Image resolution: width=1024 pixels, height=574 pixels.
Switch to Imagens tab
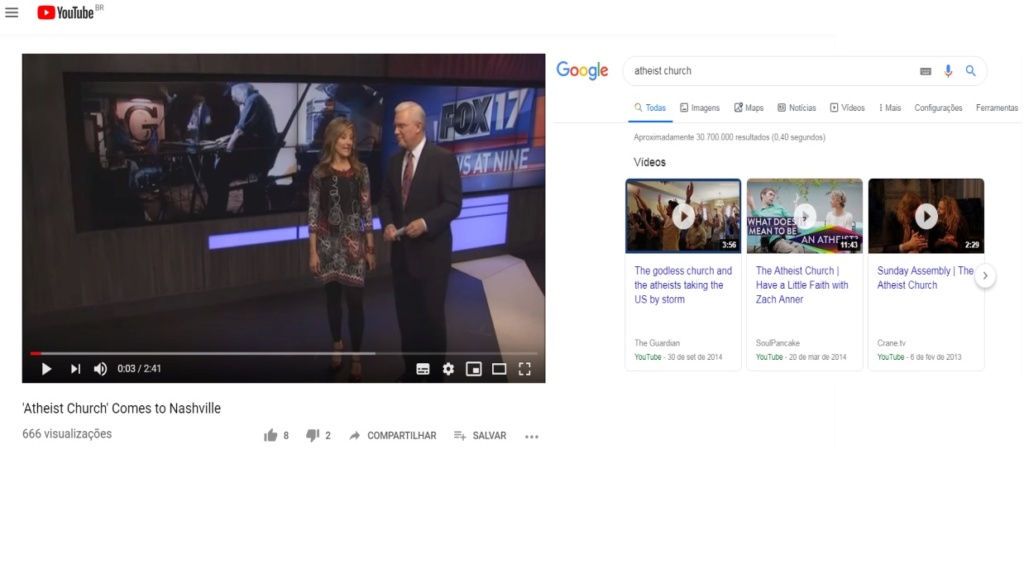coord(699,108)
